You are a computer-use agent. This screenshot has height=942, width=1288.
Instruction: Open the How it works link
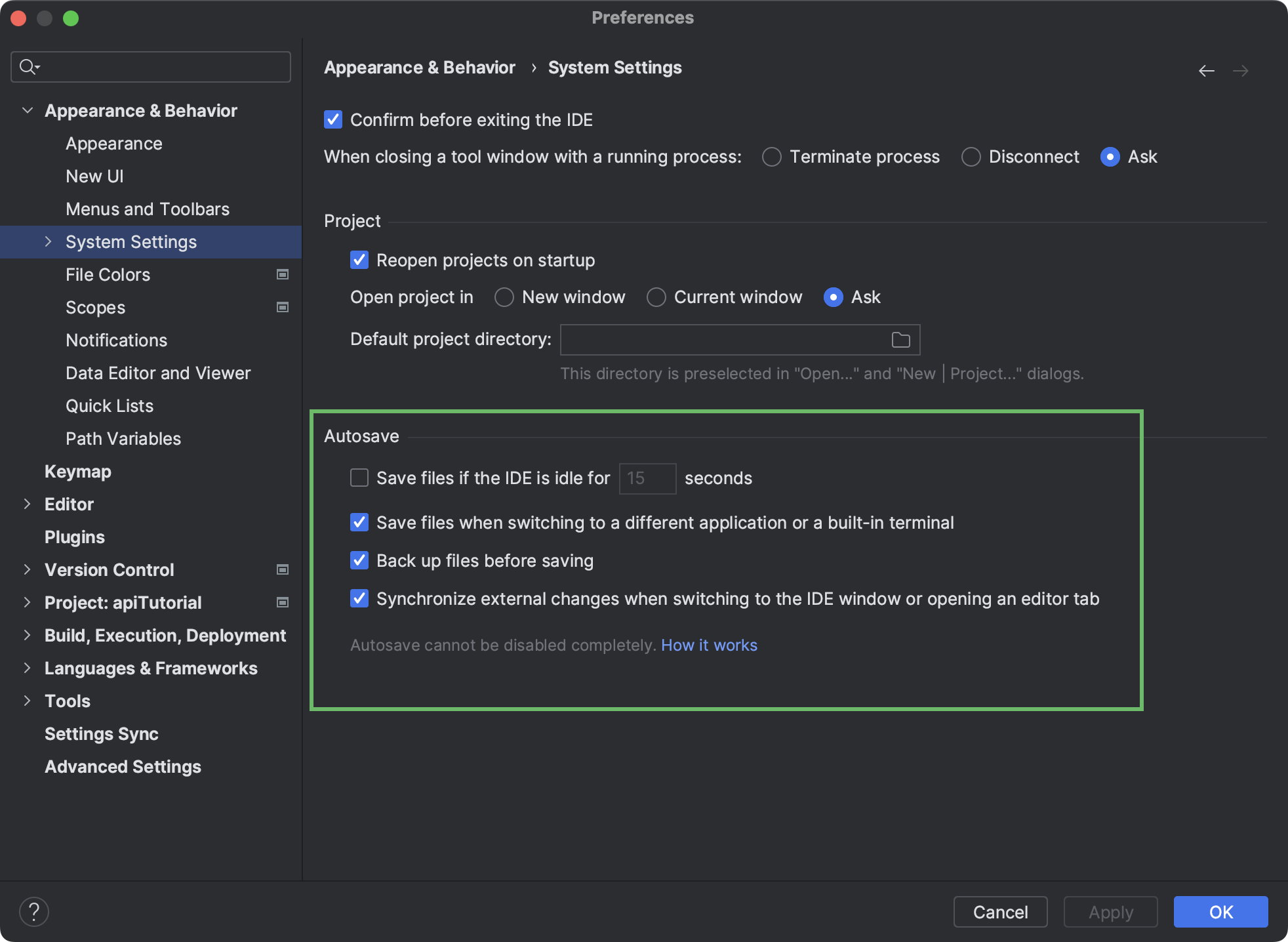click(x=709, y=645)
